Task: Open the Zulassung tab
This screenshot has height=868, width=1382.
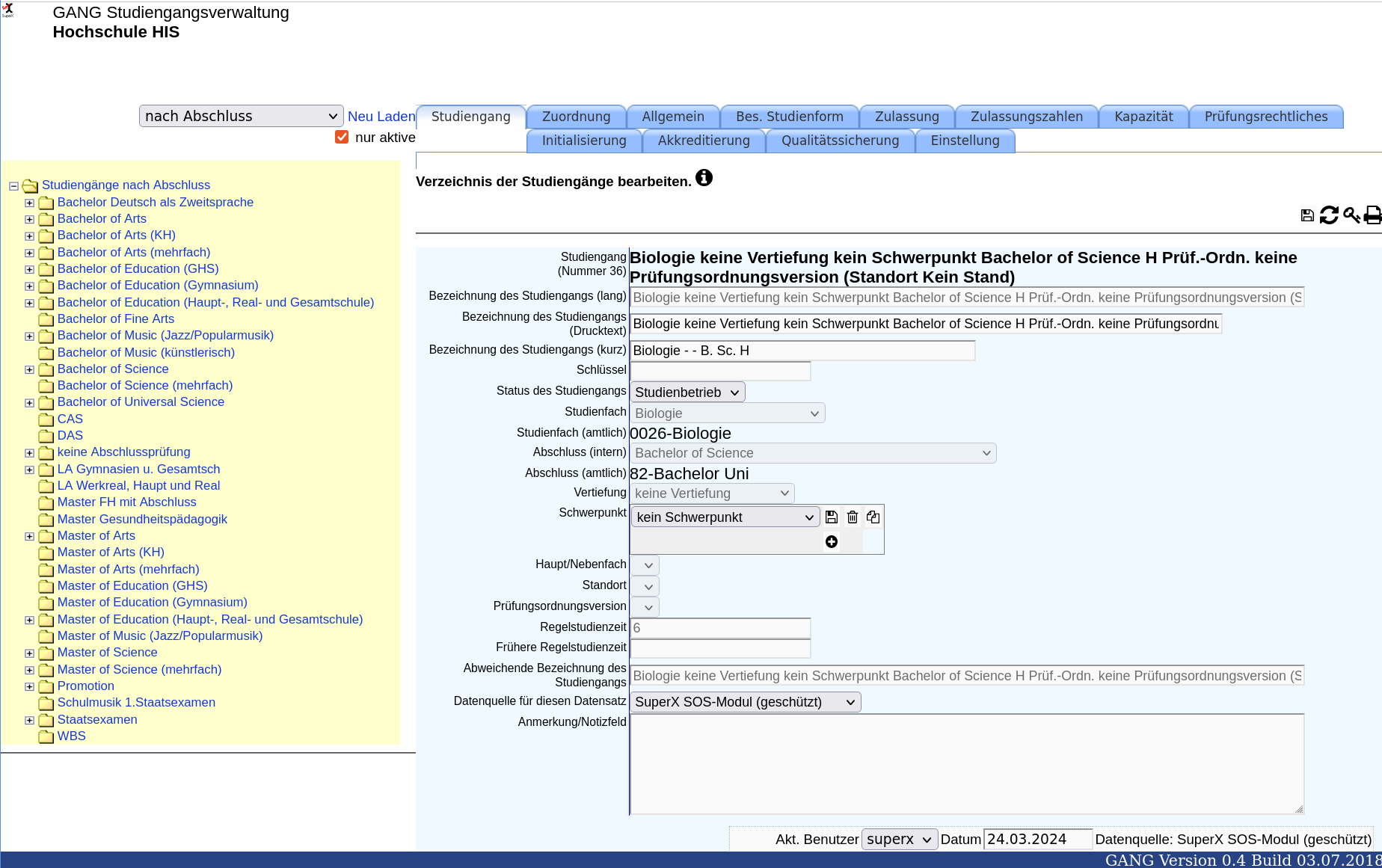Action: [907, 117]
